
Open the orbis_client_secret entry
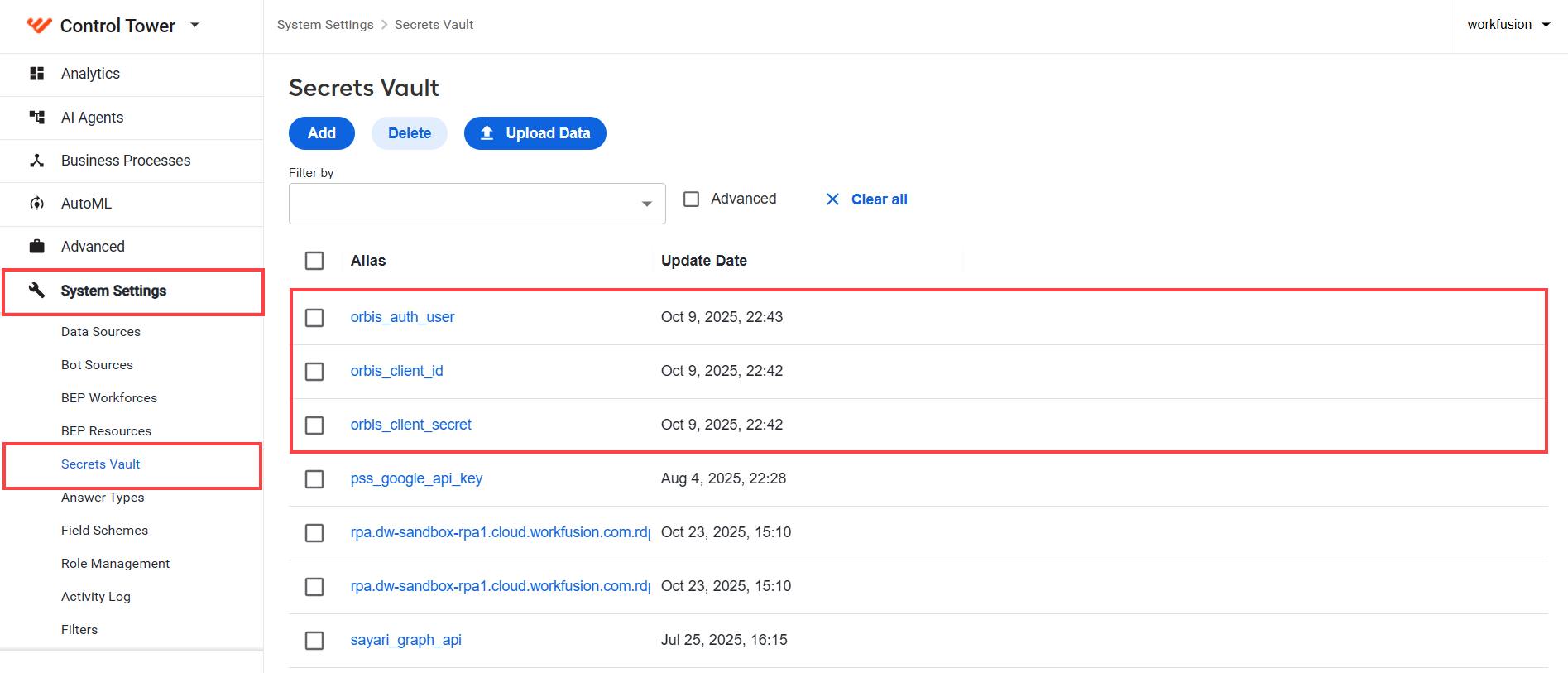(x=410, y=425)
